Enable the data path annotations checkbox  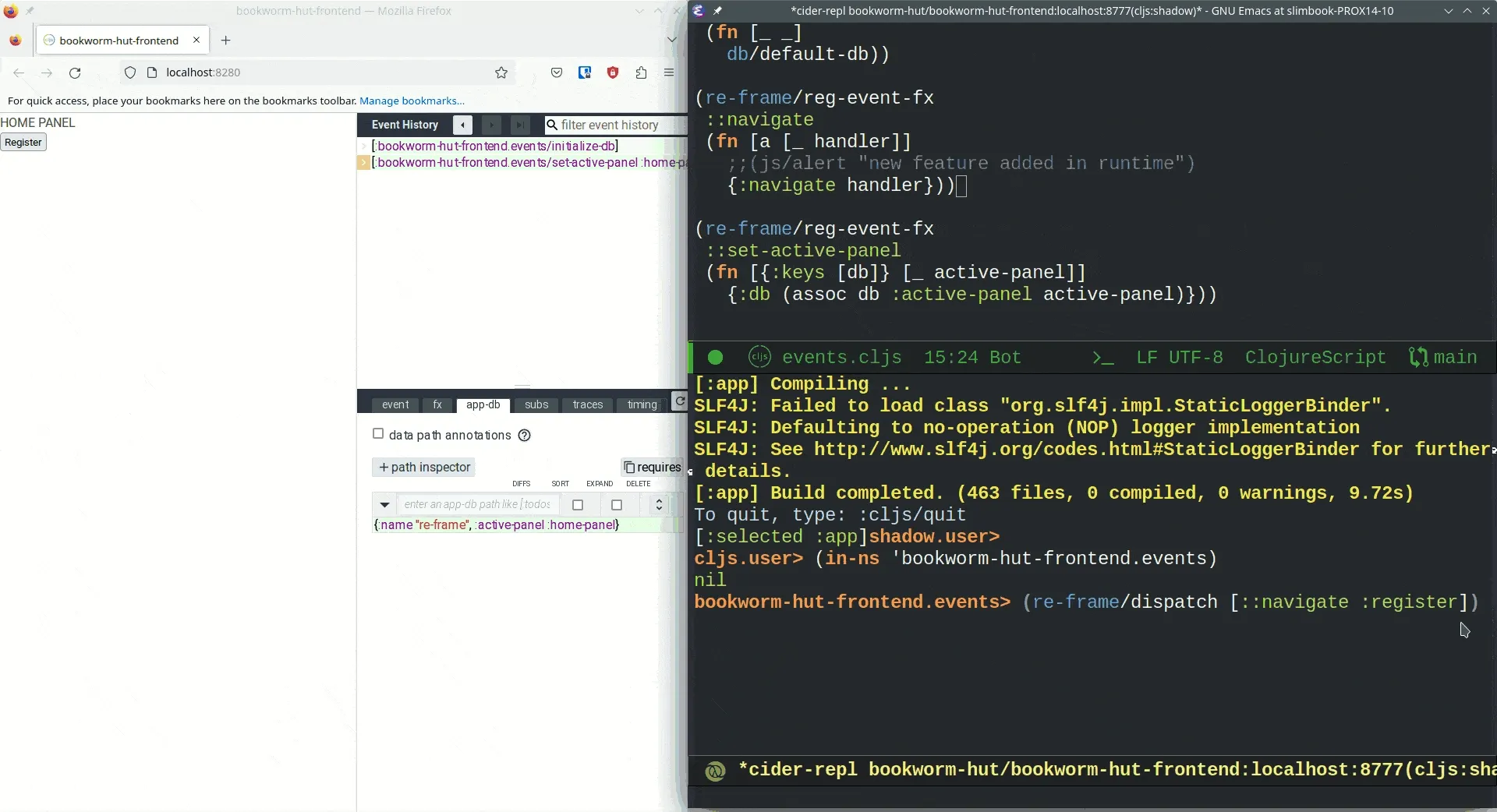(378, 434)
